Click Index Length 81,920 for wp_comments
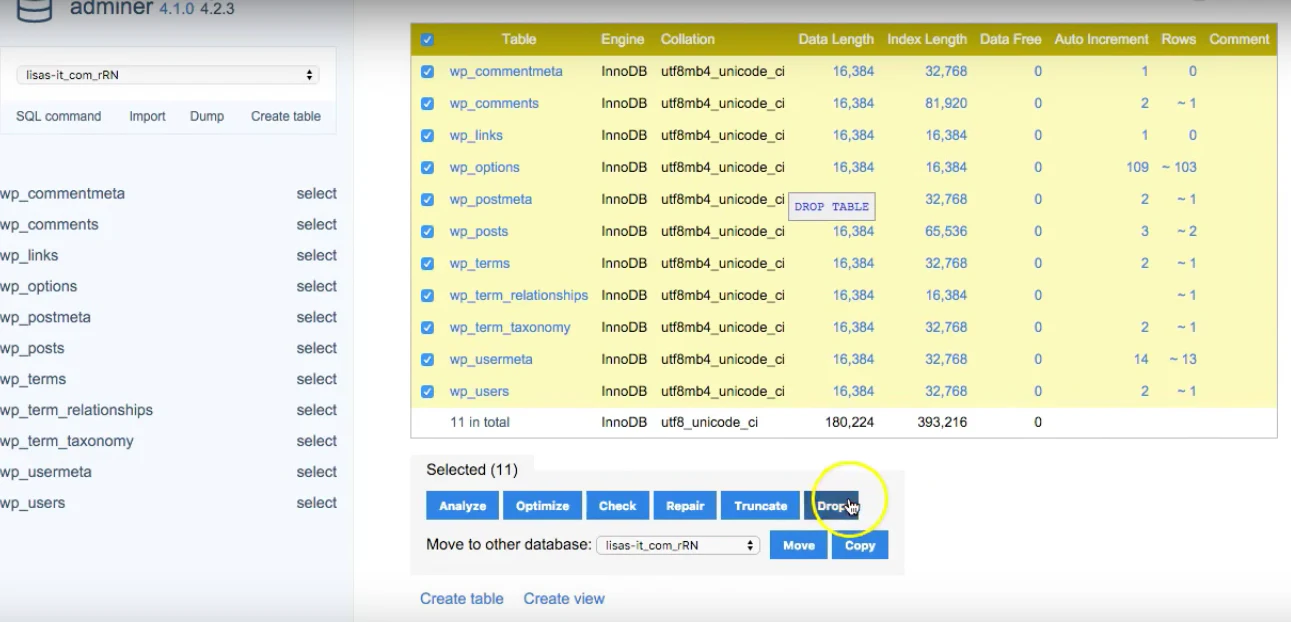 click(x=946, y=104)
